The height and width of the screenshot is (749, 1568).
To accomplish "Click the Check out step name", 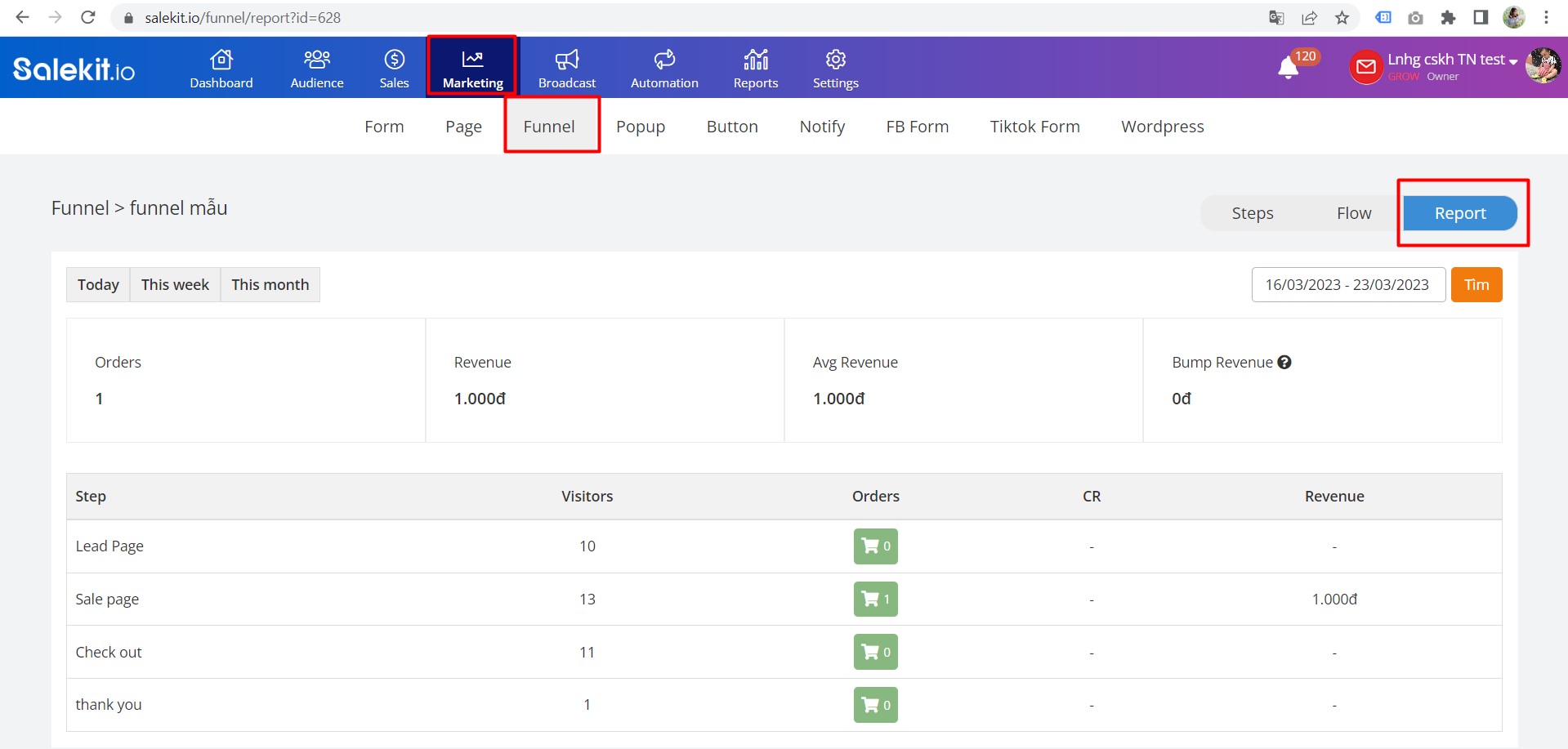I will click(x=109, y=652).
